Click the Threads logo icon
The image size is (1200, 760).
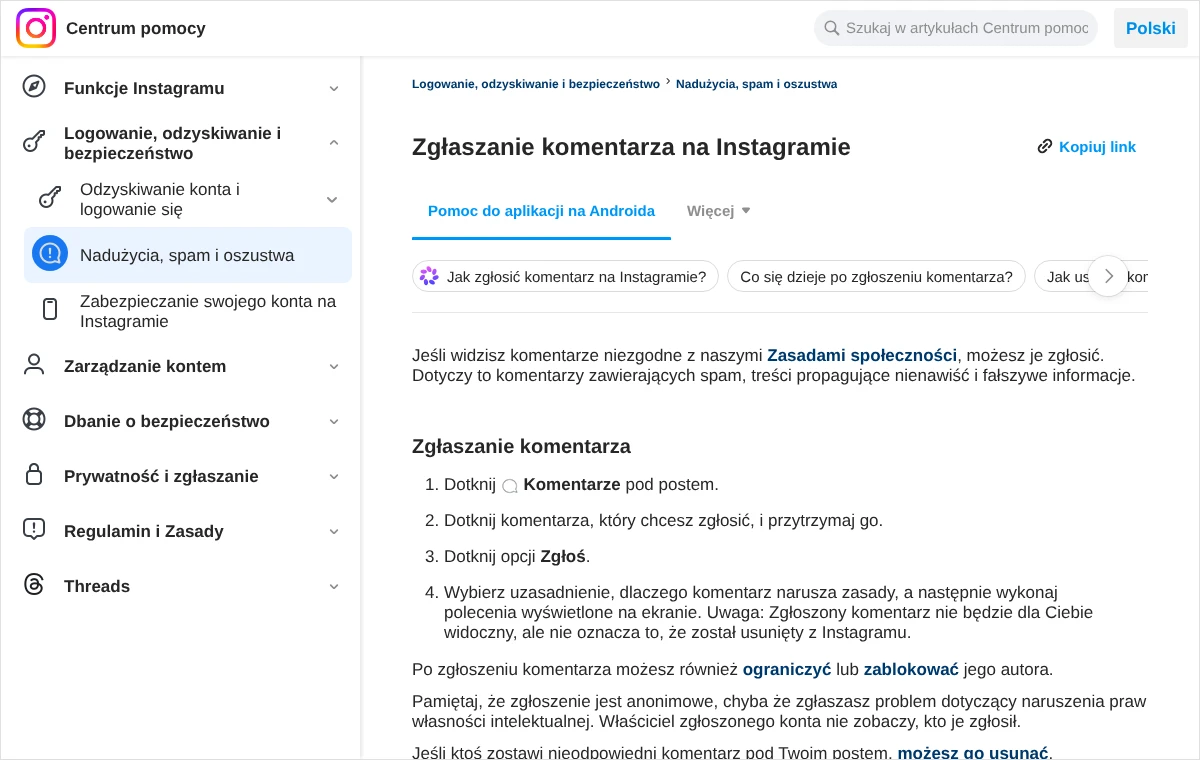tap(34, 584)
